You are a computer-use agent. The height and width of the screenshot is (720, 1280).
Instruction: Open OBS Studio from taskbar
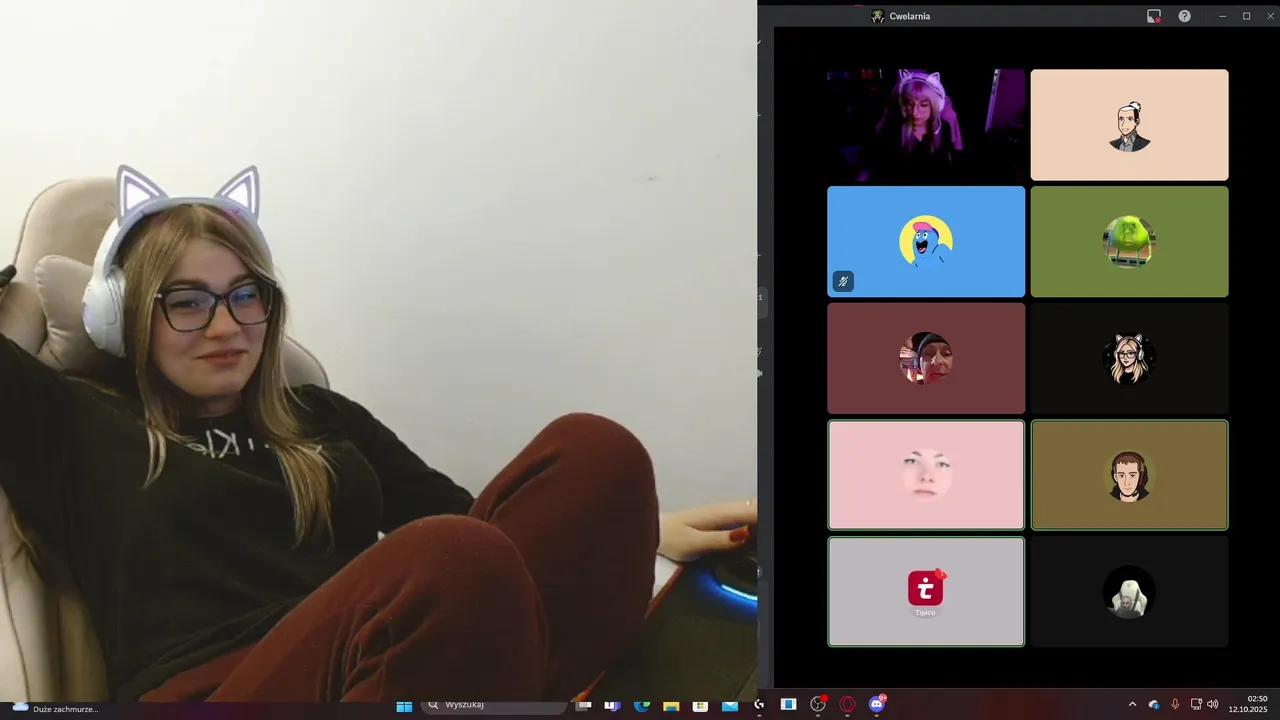[818, 704]
